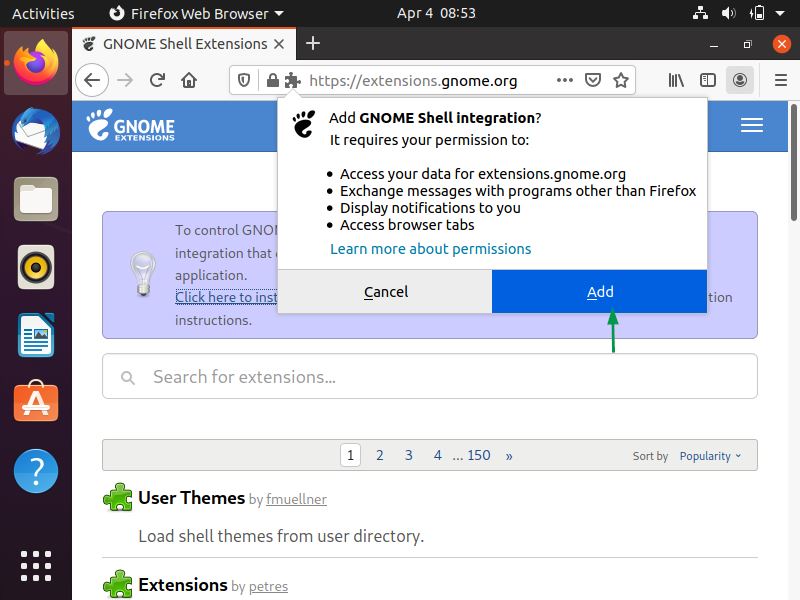Bookmark this page with the star

[621, 80]
